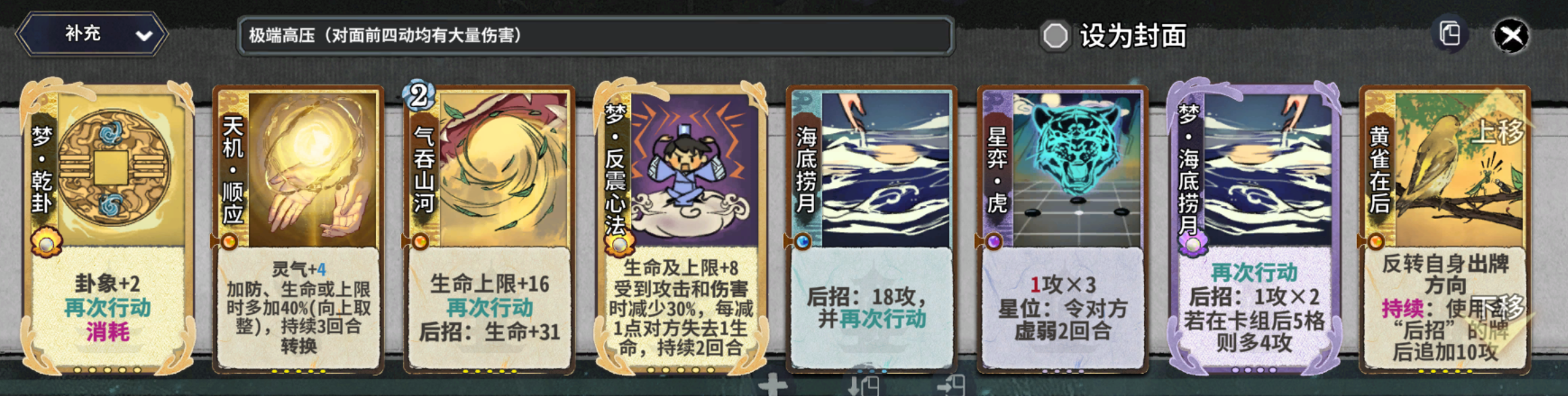
Task: Click the 上移 button on 黄雀在后
Action: coord(1496,131)
